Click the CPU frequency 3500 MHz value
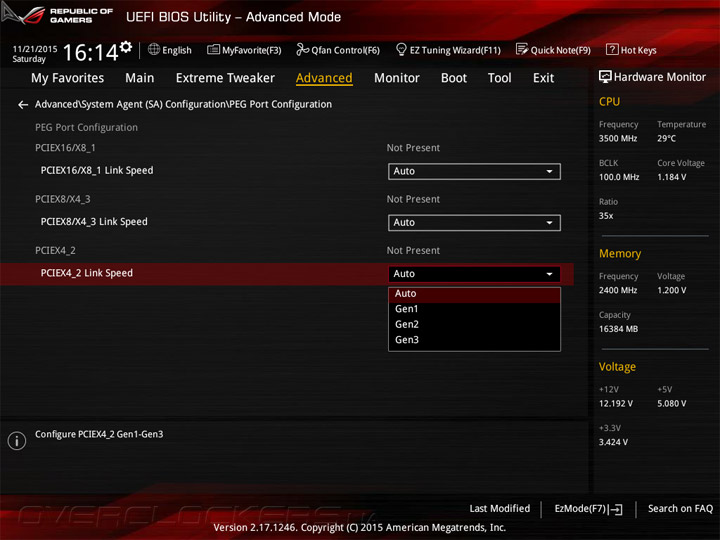The width and height of the screenshot is (720, 540). click(x=618, y=139)
